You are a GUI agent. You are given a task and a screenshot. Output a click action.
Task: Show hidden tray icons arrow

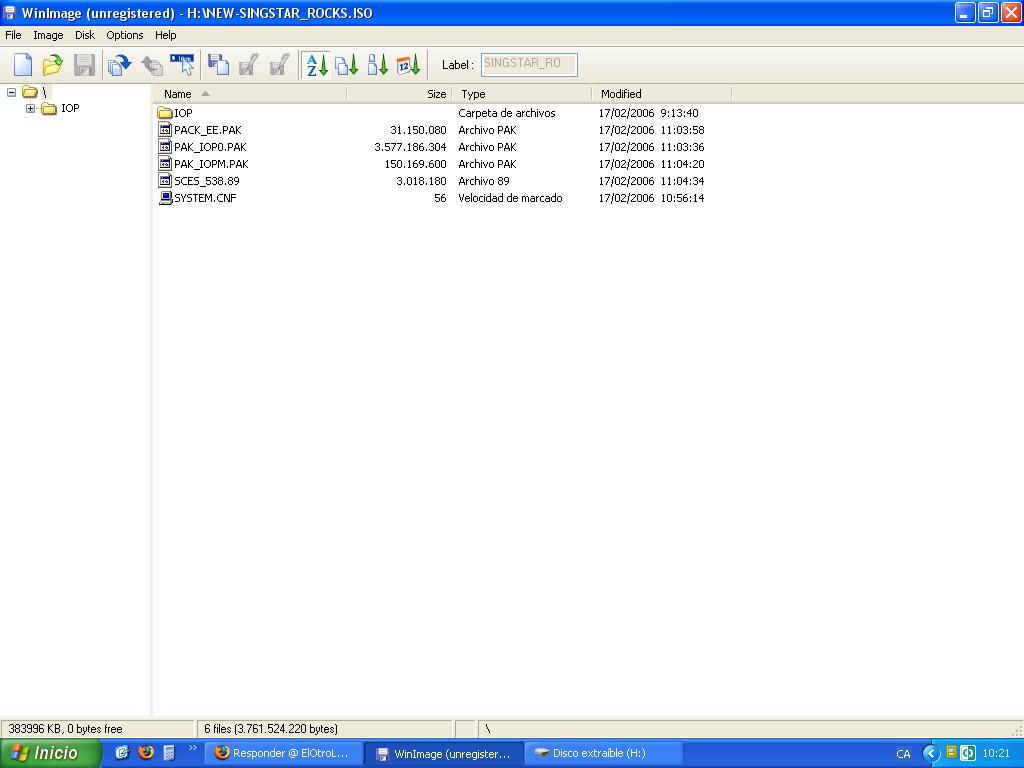tap(931, 753)
